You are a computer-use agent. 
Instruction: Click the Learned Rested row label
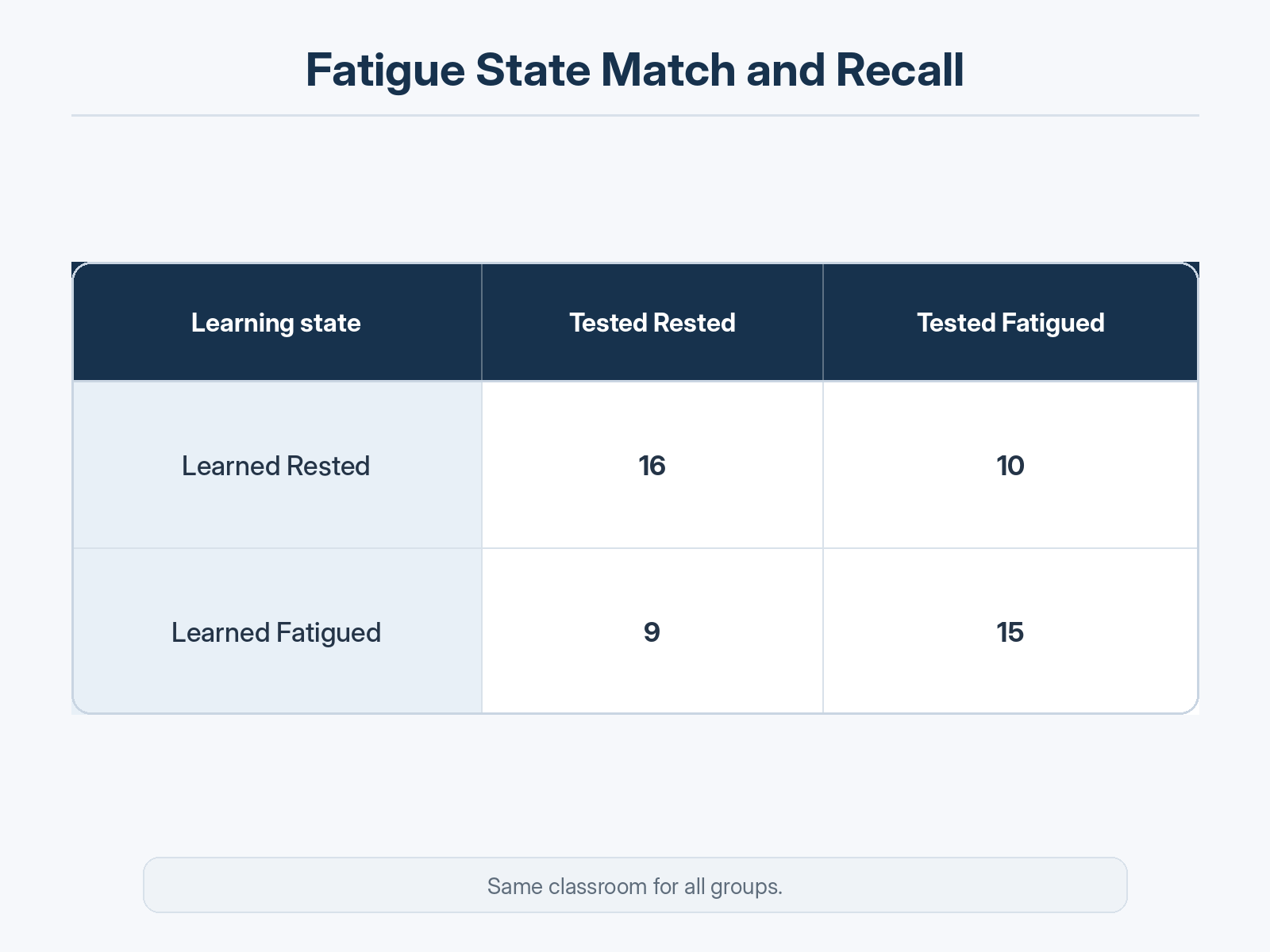(x=276, y=465)
